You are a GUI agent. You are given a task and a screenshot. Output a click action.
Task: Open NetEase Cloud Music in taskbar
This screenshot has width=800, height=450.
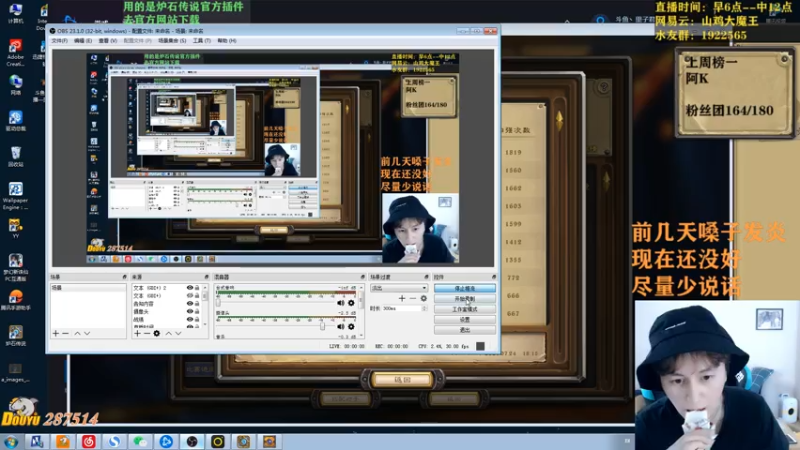[x=89, y=441]
